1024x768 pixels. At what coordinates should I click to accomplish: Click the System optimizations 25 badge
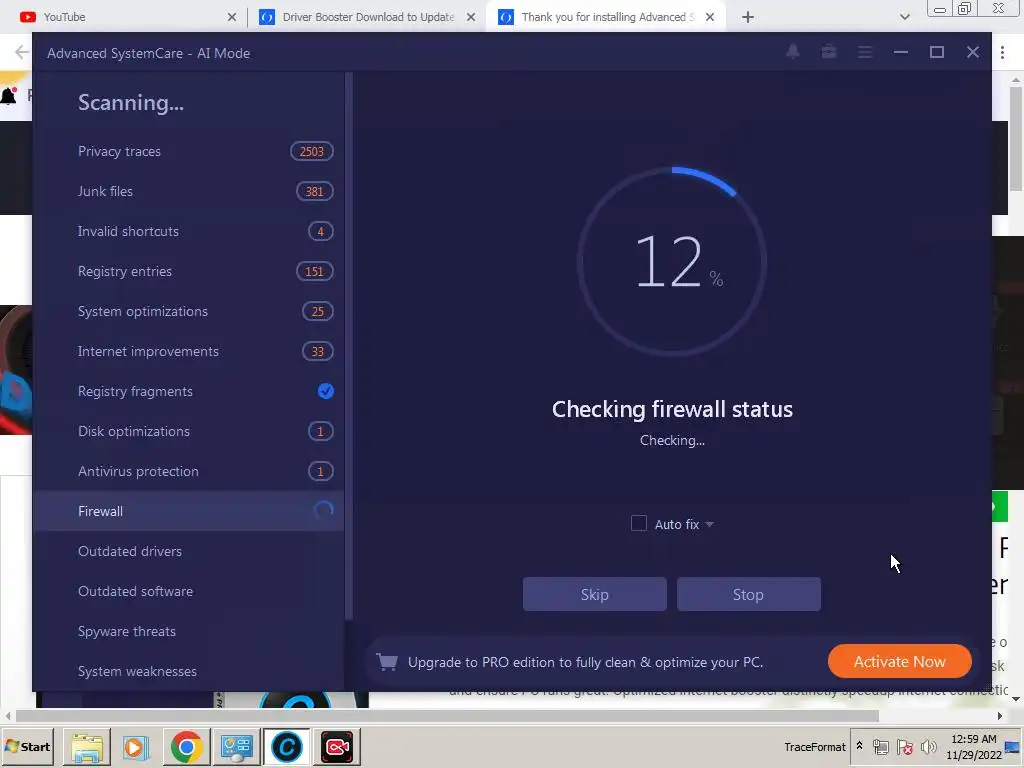pyautogui.click(x=318, y=312)
